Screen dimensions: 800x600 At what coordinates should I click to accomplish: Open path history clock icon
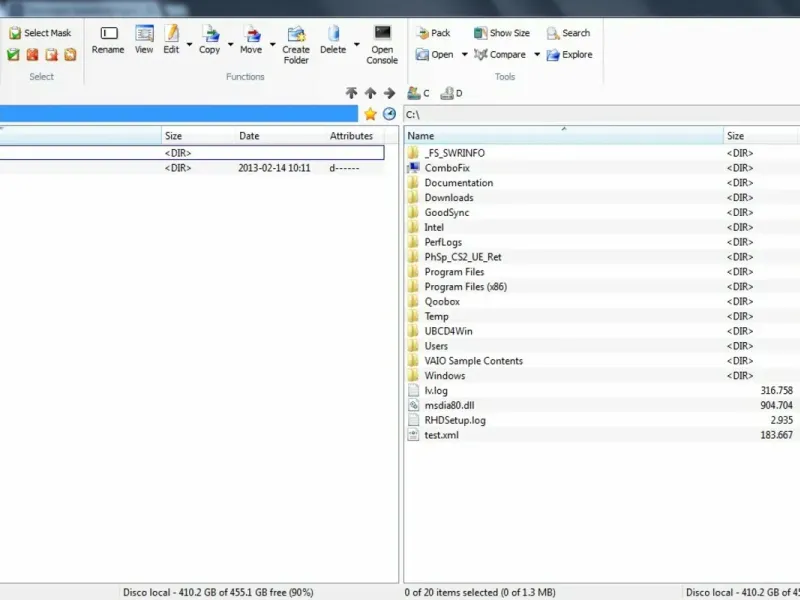pyautogui.click(x=389, y=114)
